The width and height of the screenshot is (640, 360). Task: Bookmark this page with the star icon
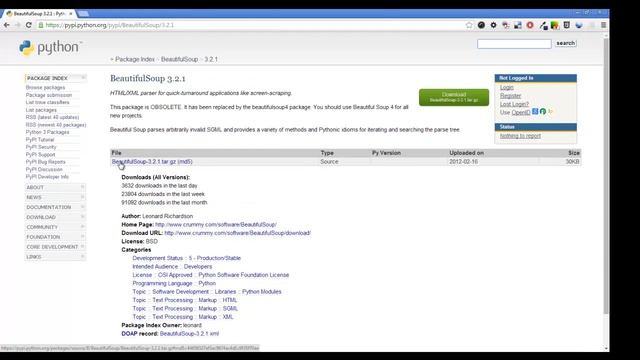(469, 25)
